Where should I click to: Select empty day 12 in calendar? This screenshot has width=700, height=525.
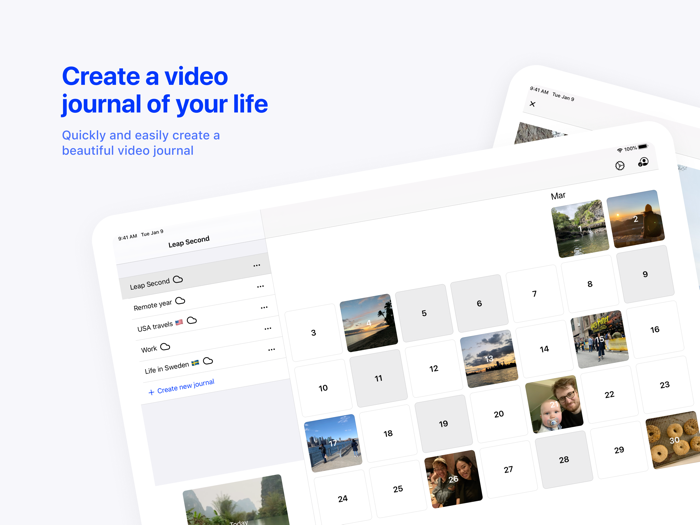tap(434, 368)
